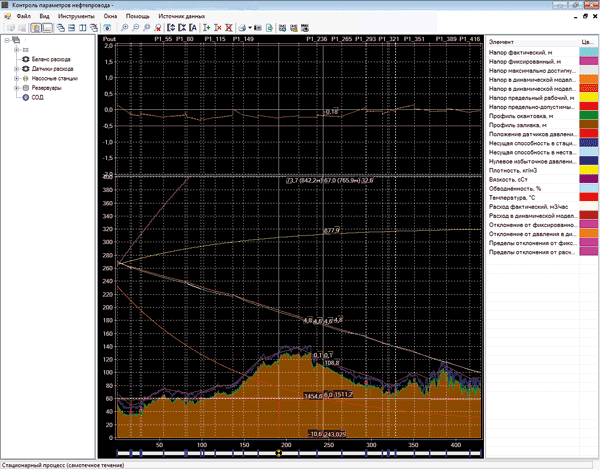600x470 pixels.
Task: Remove a cursor marker with red x icon
Action: (x=218, y=28)
